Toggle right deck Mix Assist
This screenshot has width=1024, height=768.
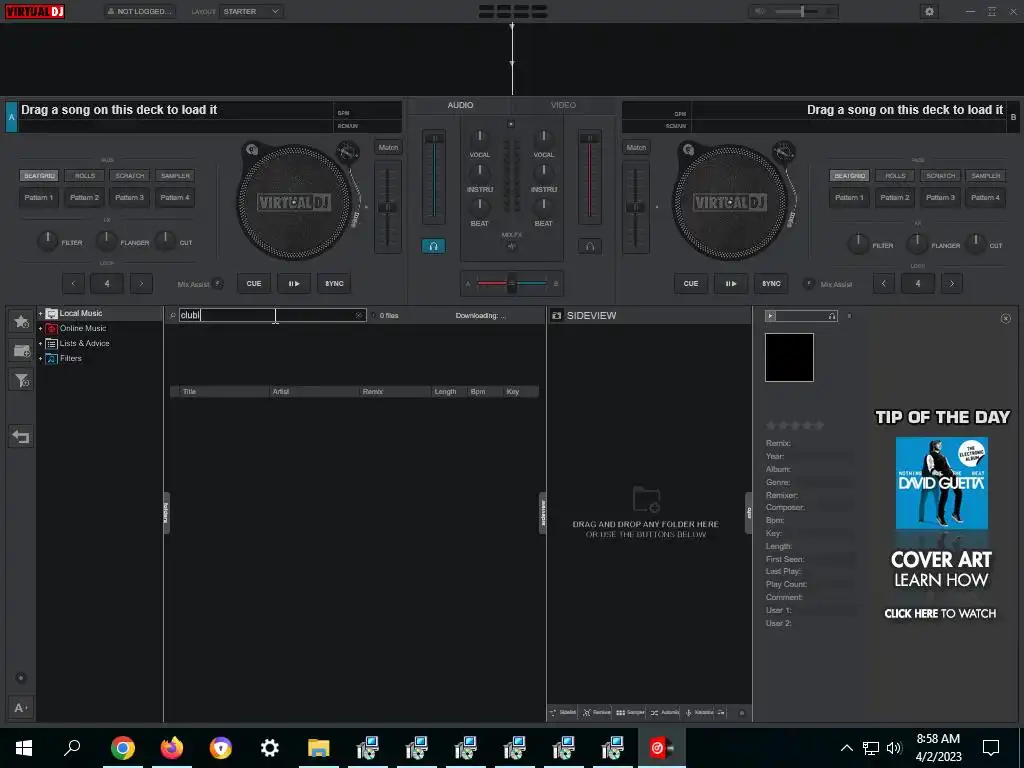pyautogui.click(x=808, y=283)
